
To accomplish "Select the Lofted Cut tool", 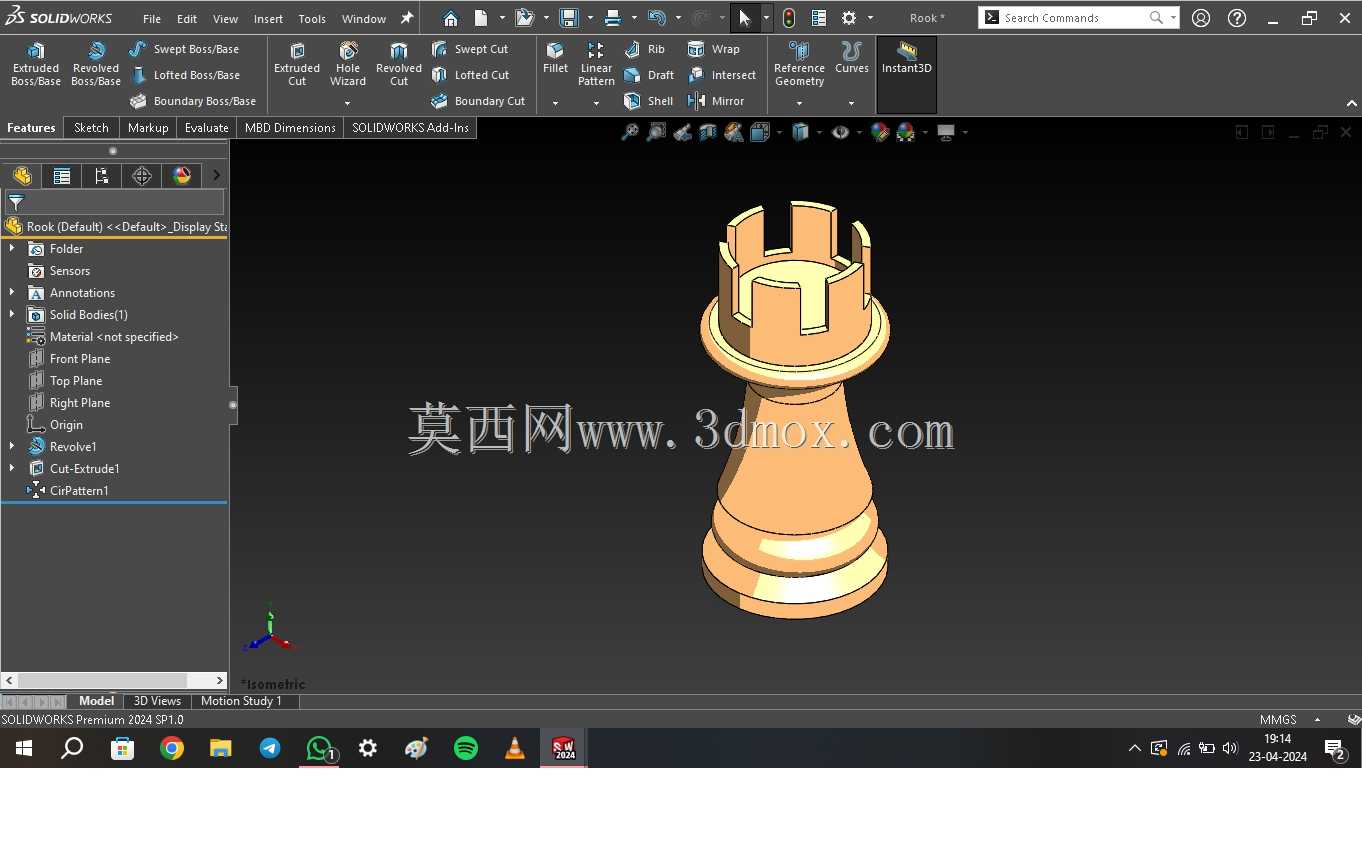I will 470,75.
